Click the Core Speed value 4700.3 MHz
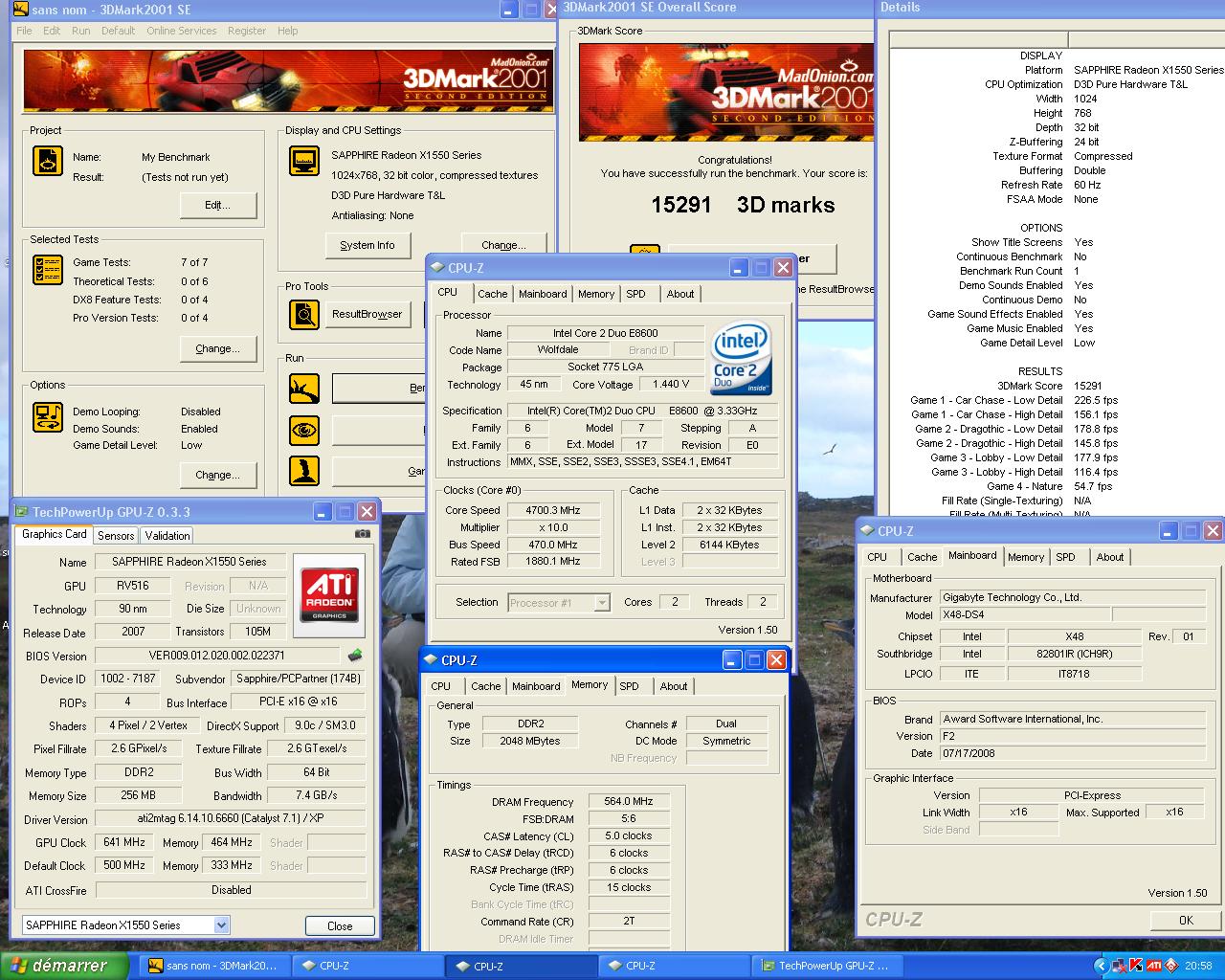 [x=553, y=510]
